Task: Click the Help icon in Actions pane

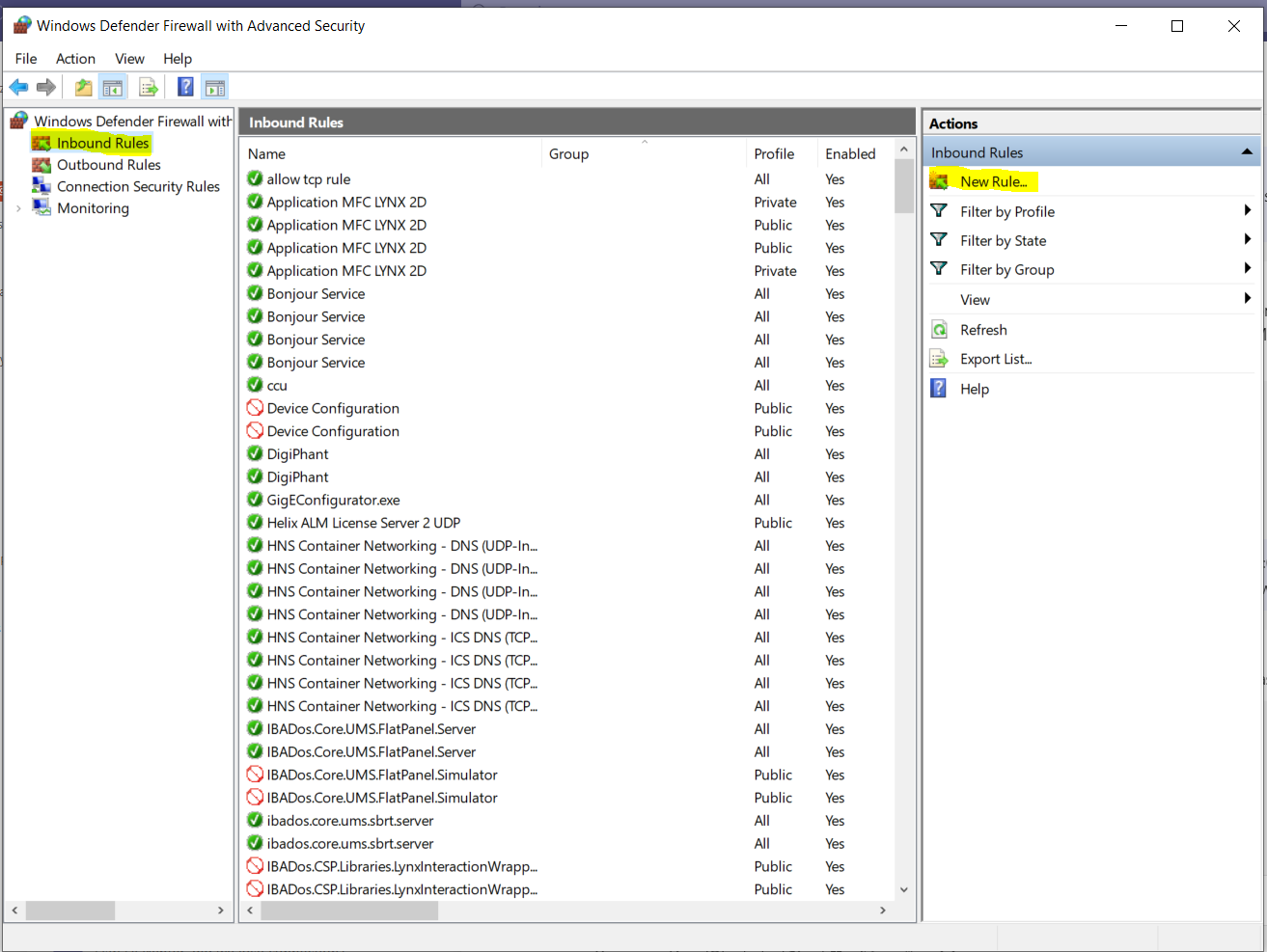Action: [x=939, y=388]
